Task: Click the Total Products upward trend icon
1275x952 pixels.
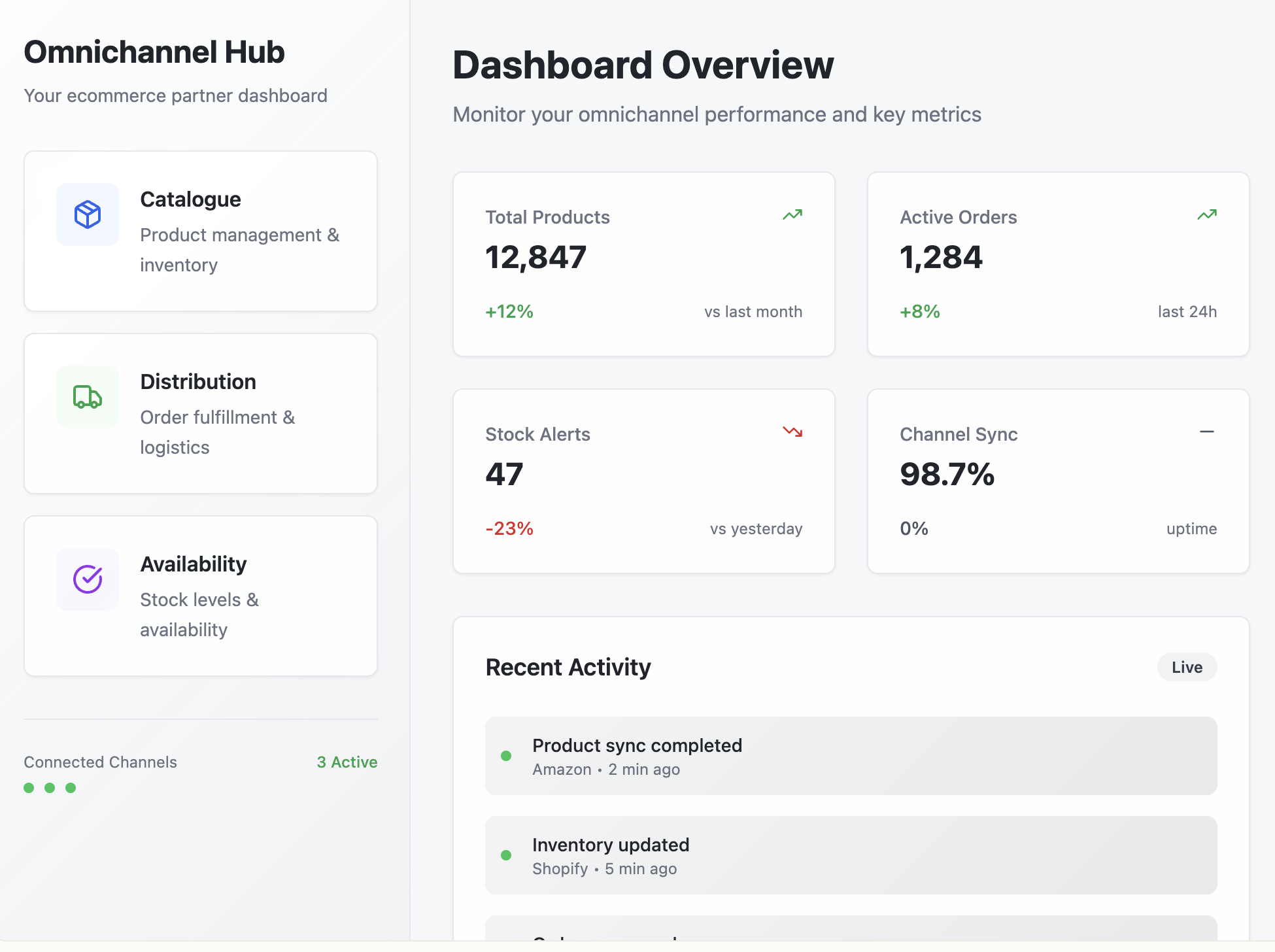Action: click(792, 215)
